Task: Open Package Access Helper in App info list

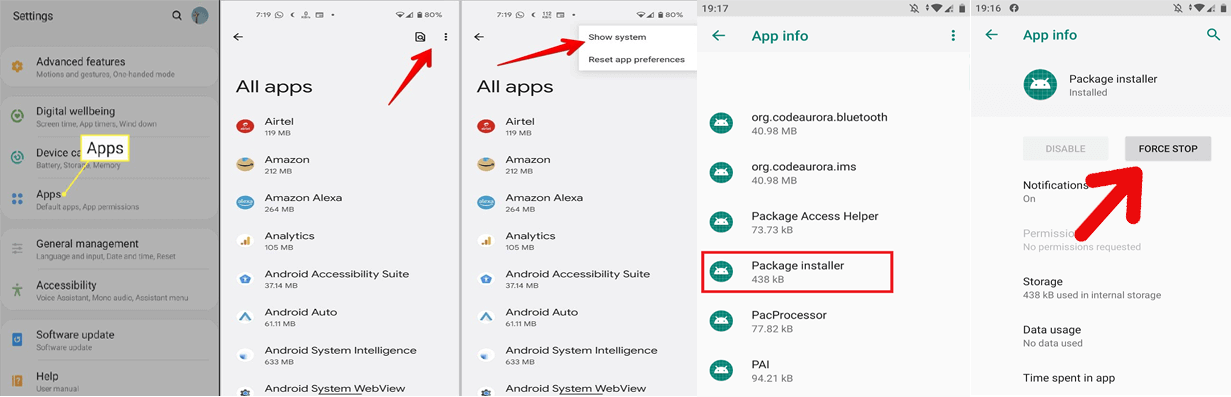Action: point(833,222)
